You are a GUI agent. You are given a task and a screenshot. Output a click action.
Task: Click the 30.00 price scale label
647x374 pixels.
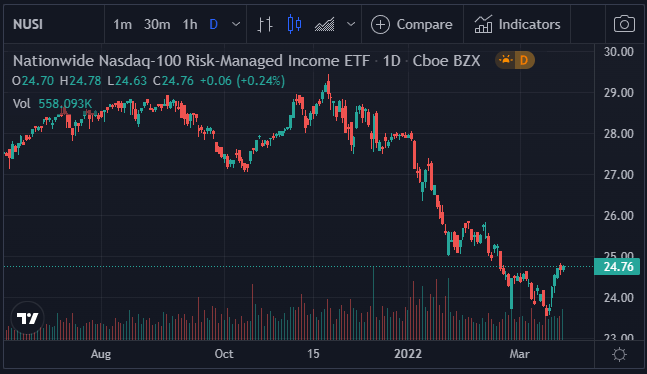(x=619, y=52)
